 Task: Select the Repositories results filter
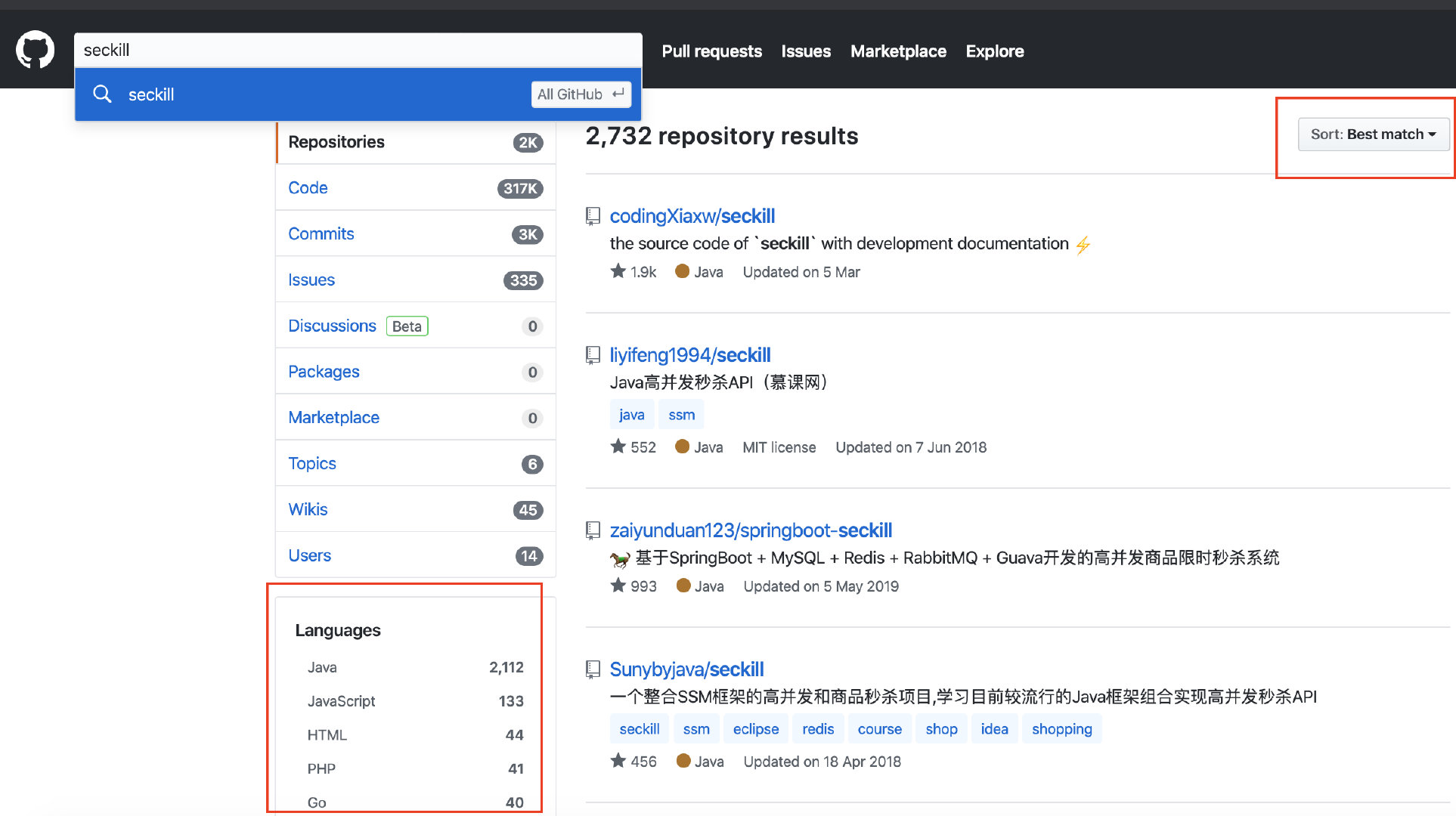[416, 142]
